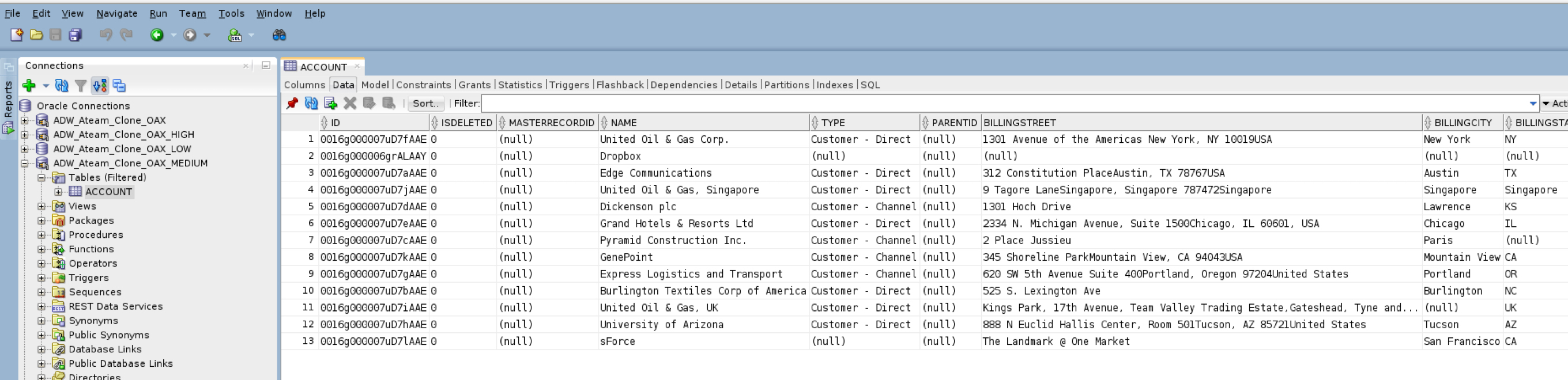Click the Sort.. button

pos(425,104)
